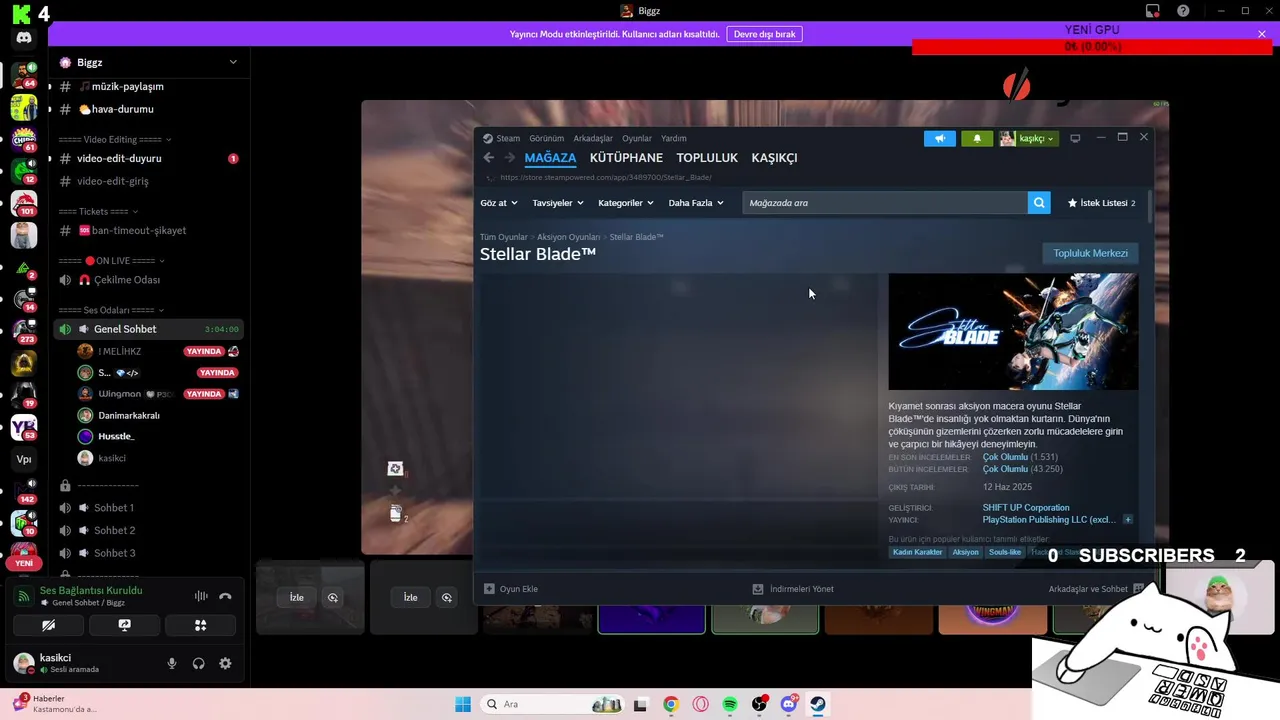Open Discord noise suppression waveform icon
This screenshot has width=1280, height=720.
click(x=201, y=596)
